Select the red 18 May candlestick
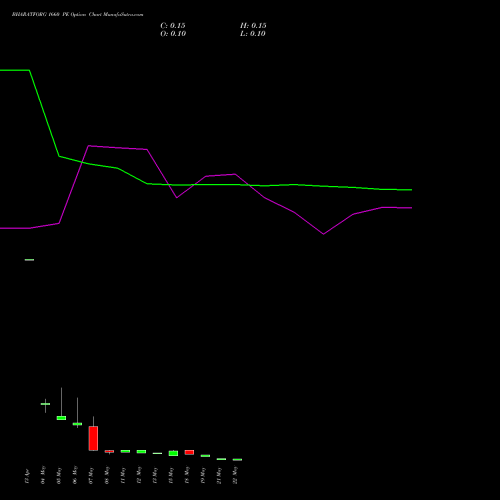The width and height of the screenshot is (500, 500). tap(189, 452)
